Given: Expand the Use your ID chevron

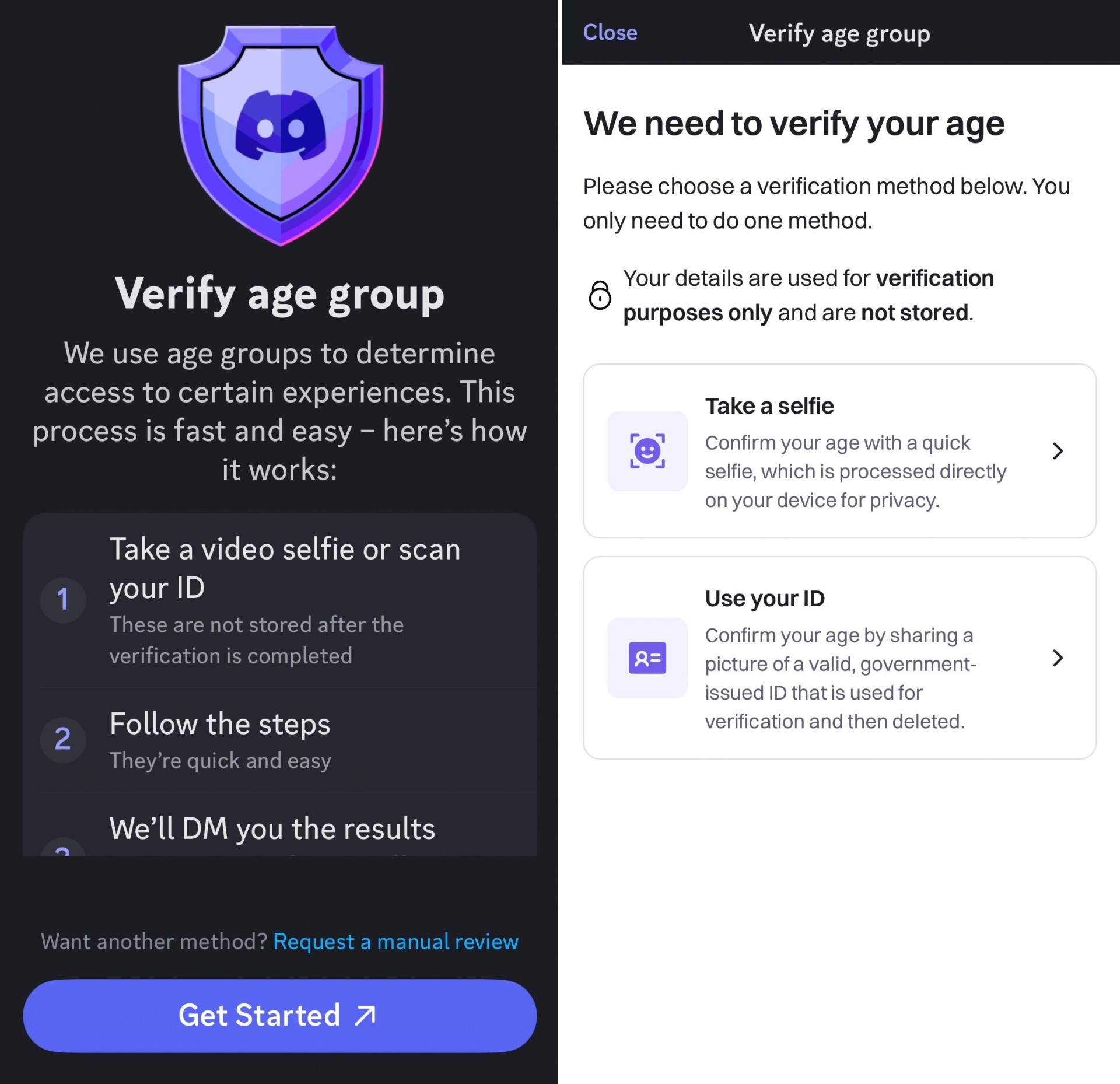Looking at the screenshot, I should (1058, 658).
